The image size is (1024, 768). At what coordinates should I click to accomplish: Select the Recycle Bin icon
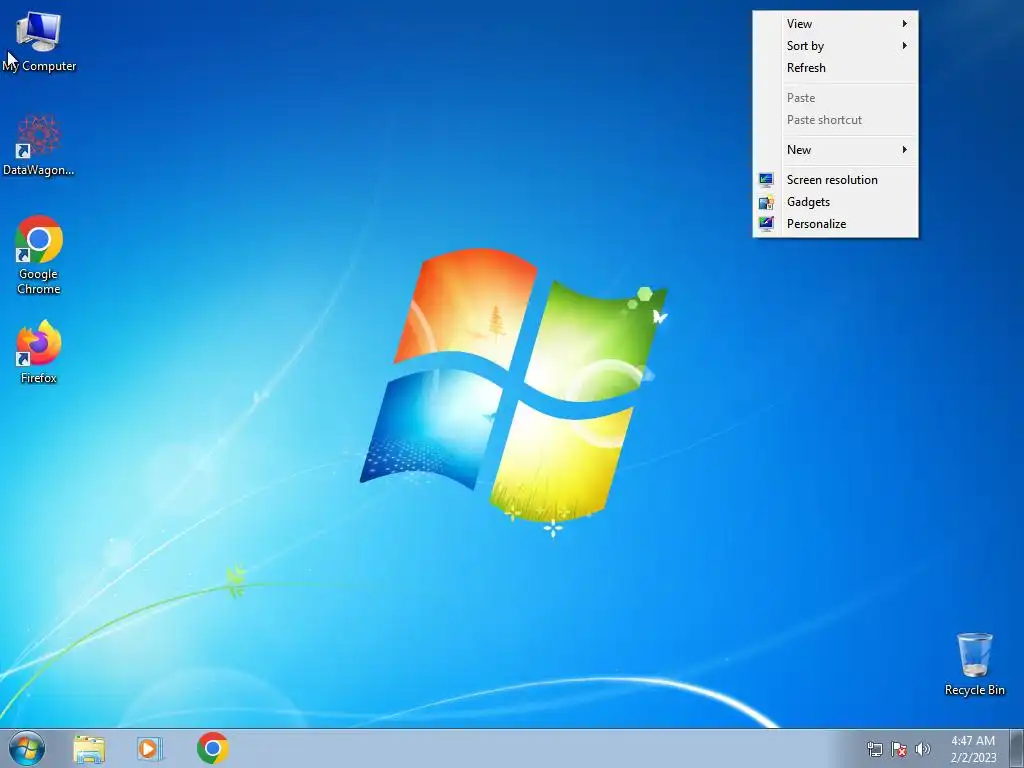(974, 664)
